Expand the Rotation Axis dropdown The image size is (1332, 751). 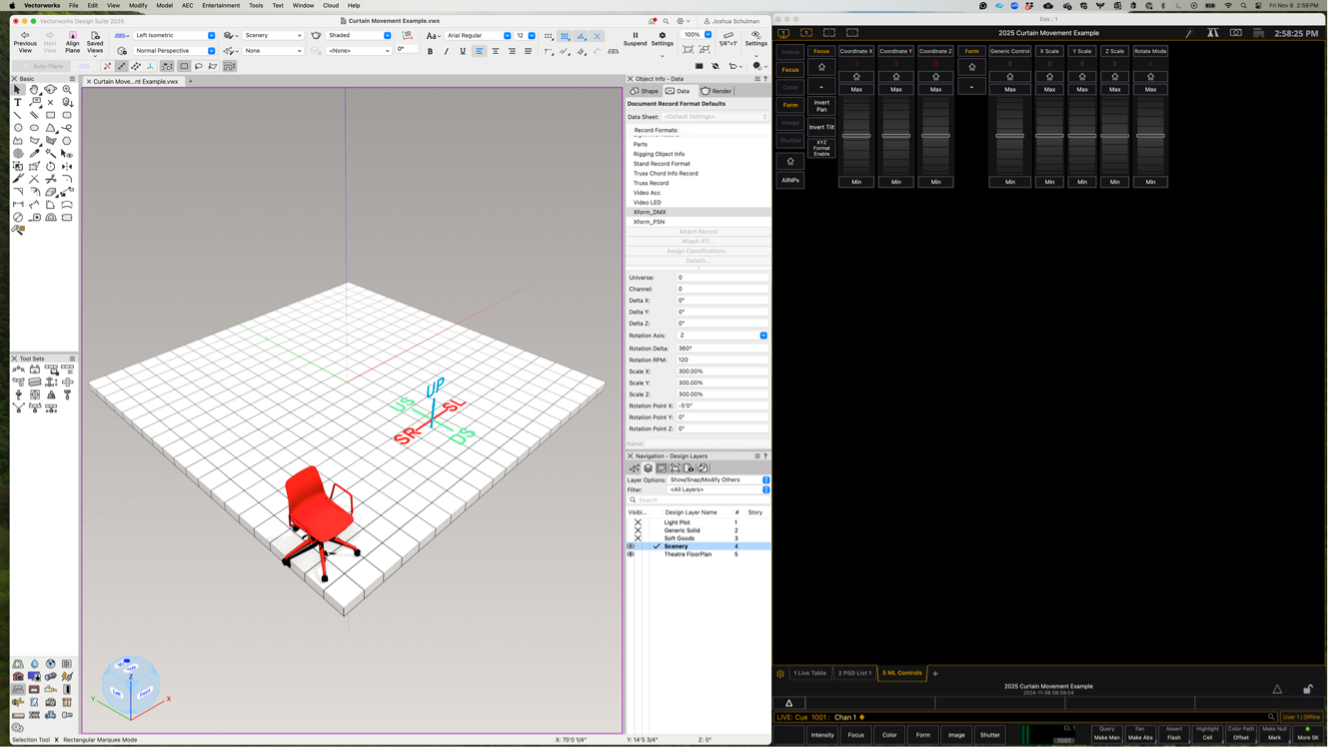click(763, 336)
